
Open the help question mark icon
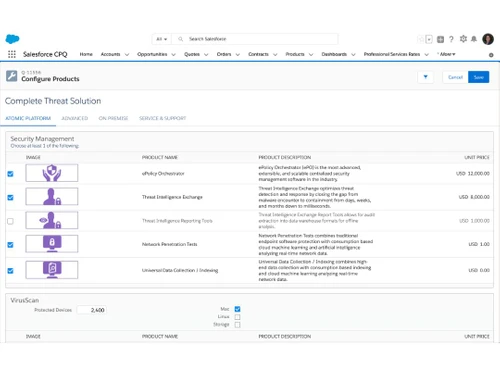[451, 39]
